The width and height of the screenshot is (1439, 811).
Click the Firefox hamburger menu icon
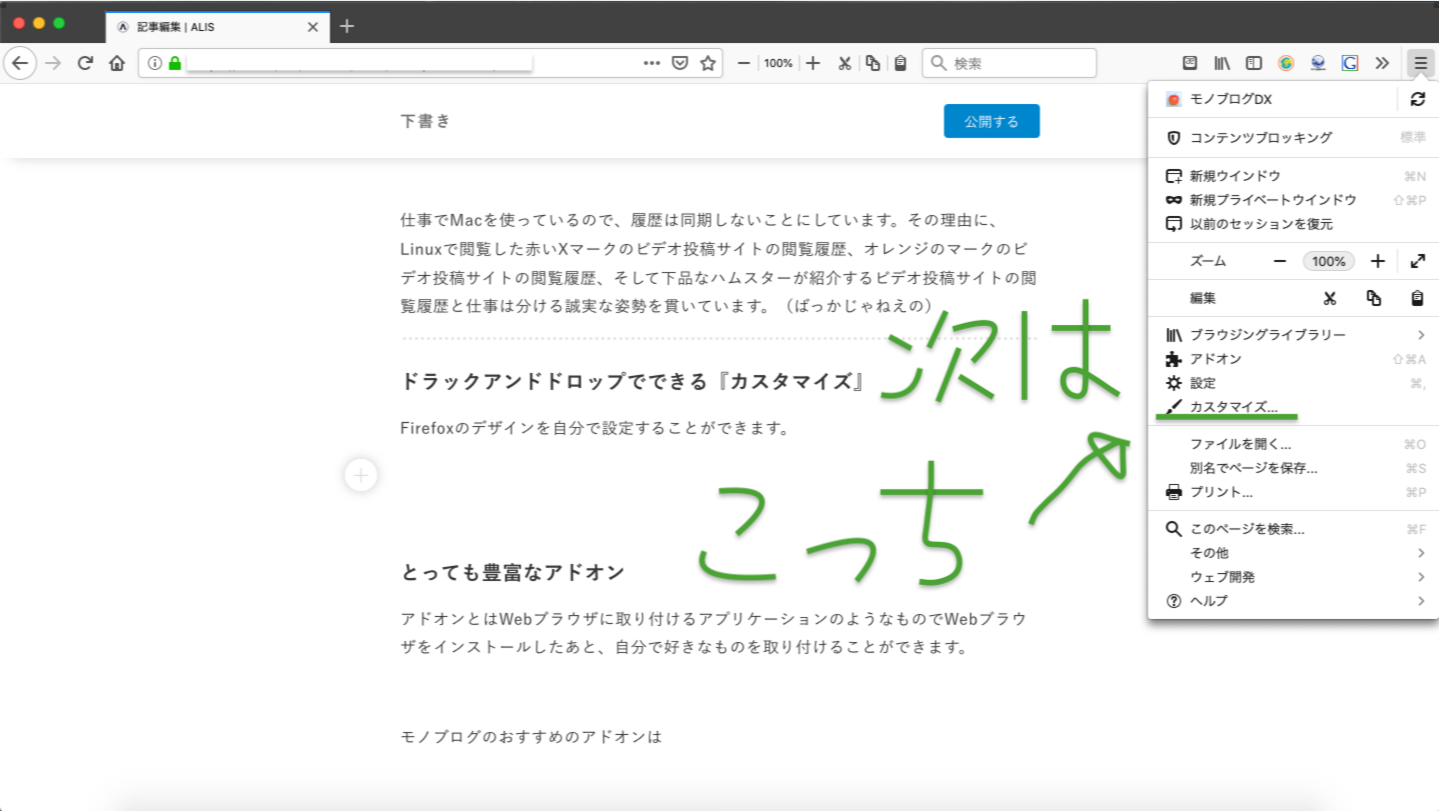1420,63
